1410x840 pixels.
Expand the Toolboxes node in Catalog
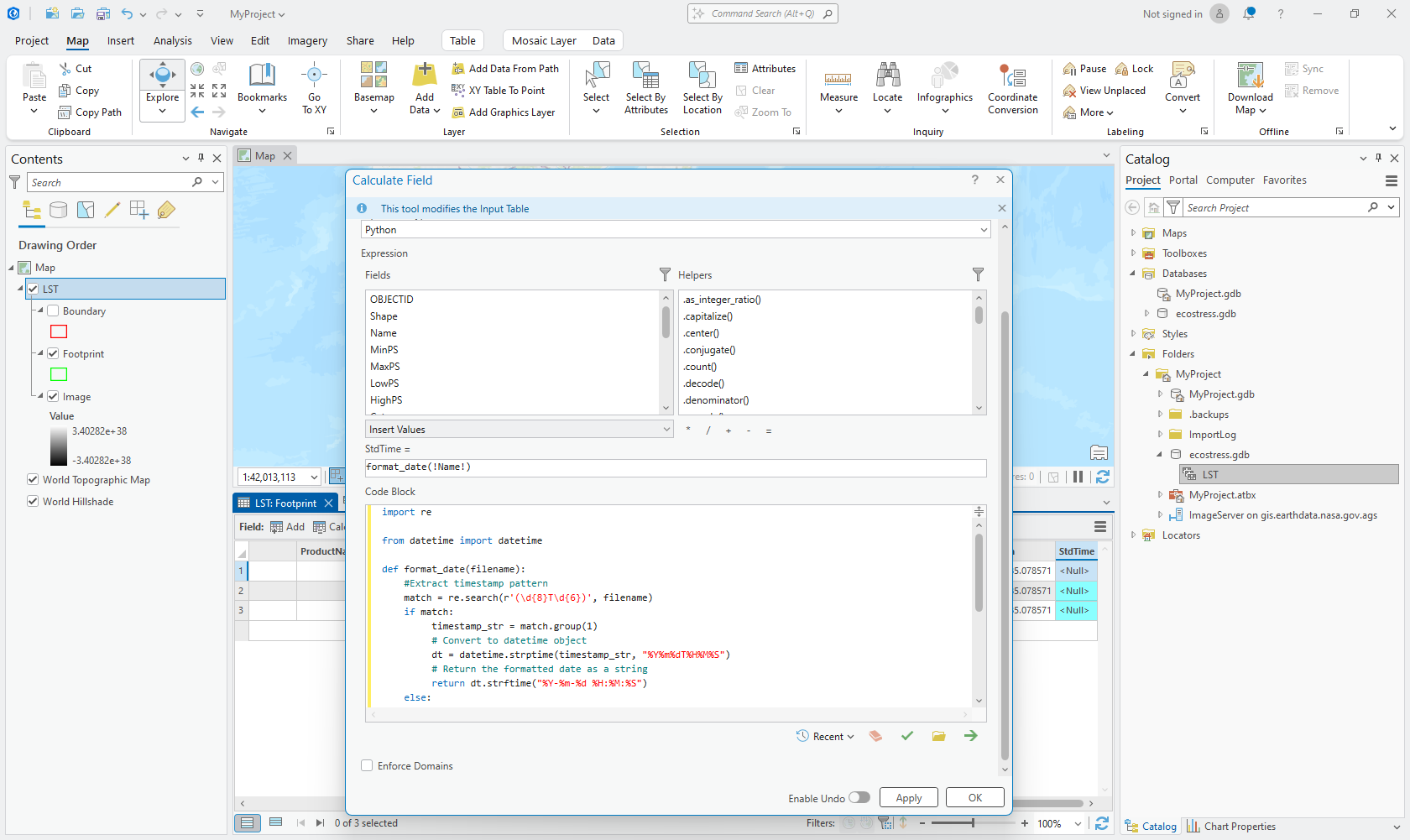click(1133, 253)
